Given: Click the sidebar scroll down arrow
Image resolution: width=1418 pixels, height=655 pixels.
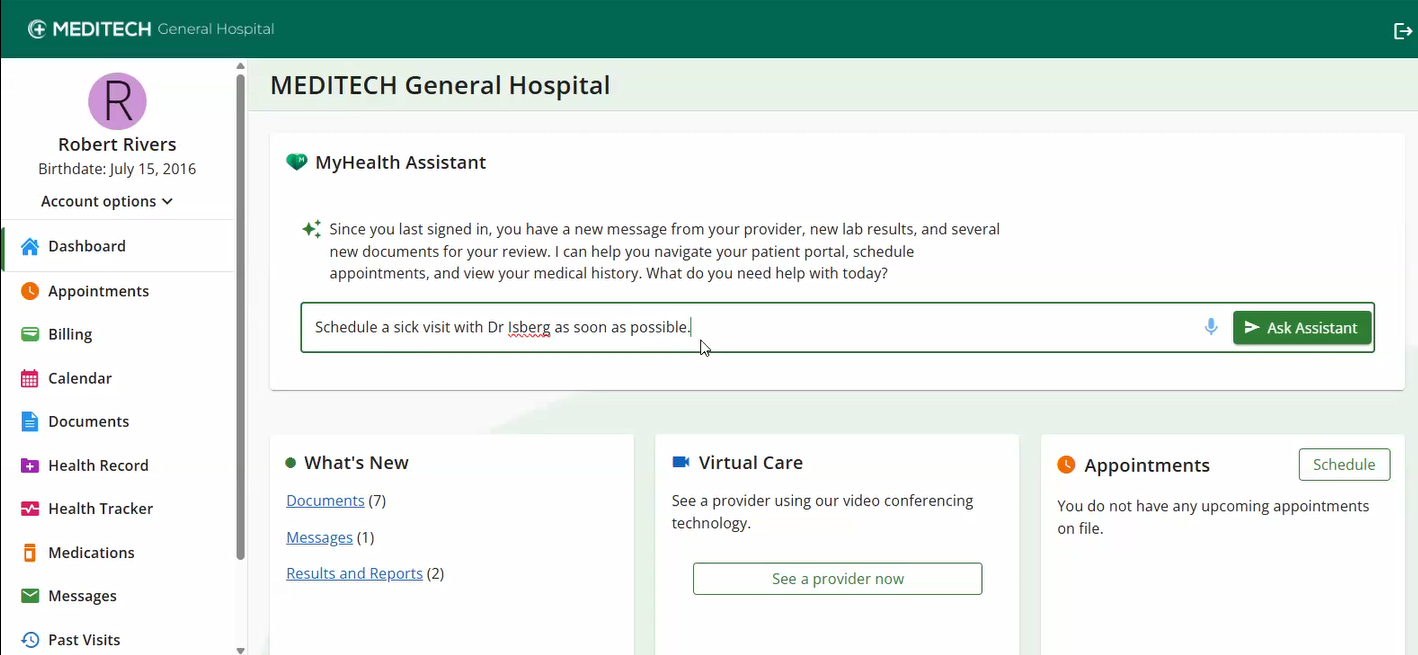Looking at the screenshot, I should [240, 649].
